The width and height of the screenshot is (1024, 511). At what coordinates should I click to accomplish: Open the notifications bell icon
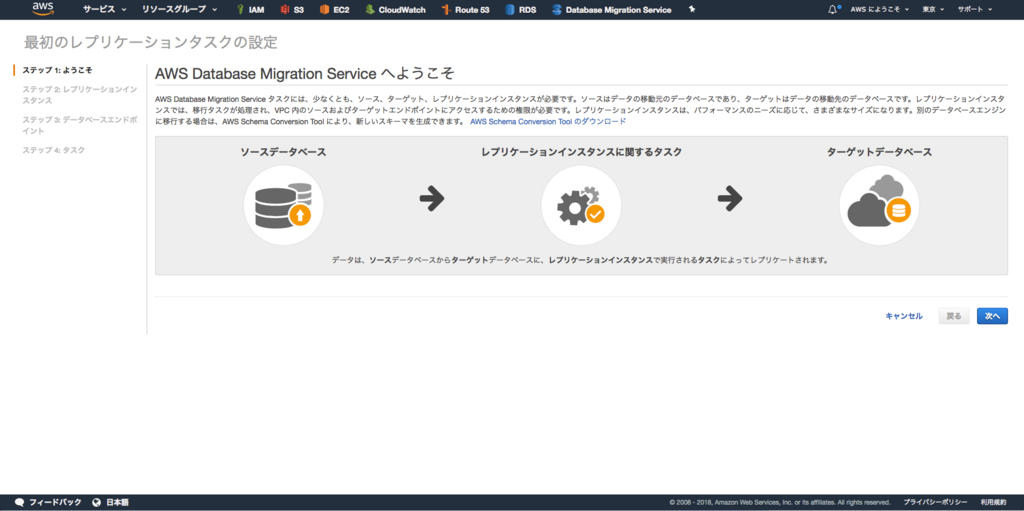pos(833,10)
